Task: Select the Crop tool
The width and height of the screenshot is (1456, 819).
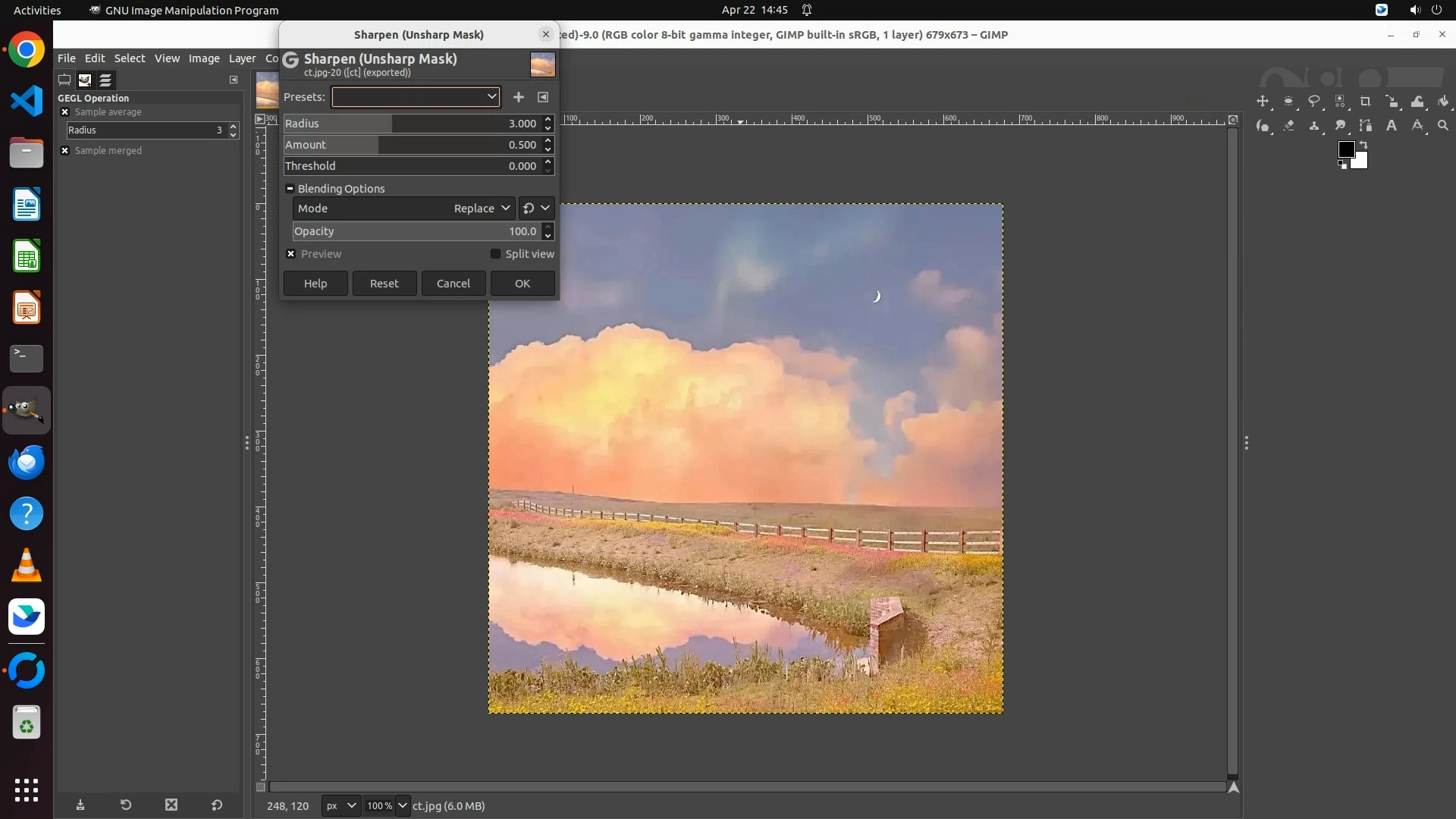Action: click(1366, 102)
